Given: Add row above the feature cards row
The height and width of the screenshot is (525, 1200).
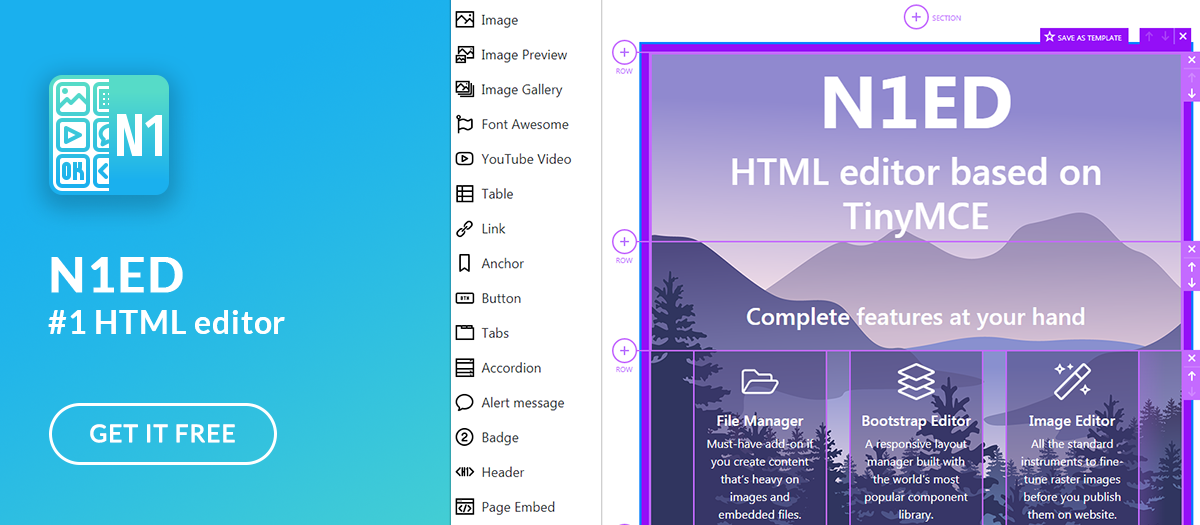Looking at the screenshot, I should 624,351.
